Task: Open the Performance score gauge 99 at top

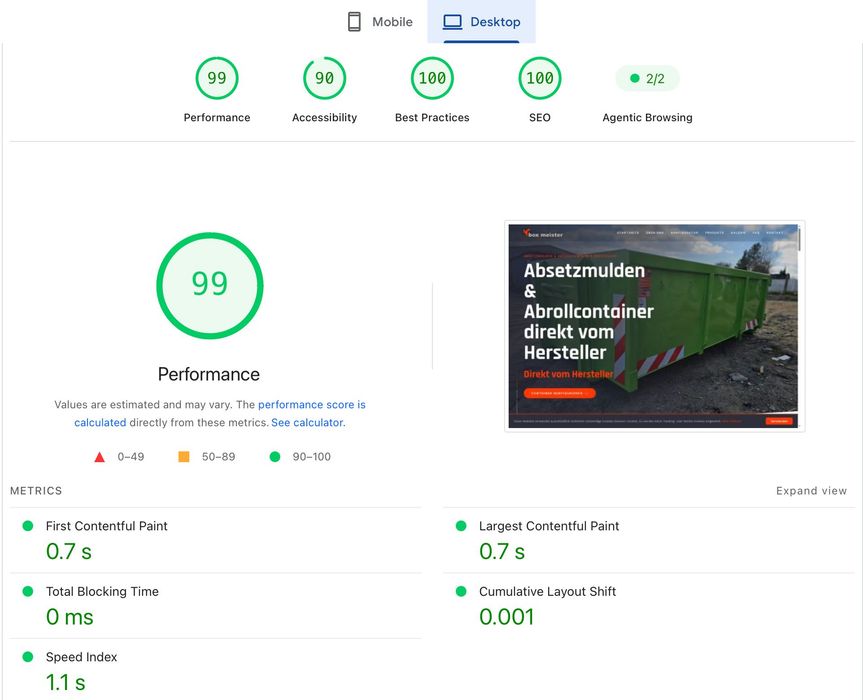Action: (x=217, y=78)
